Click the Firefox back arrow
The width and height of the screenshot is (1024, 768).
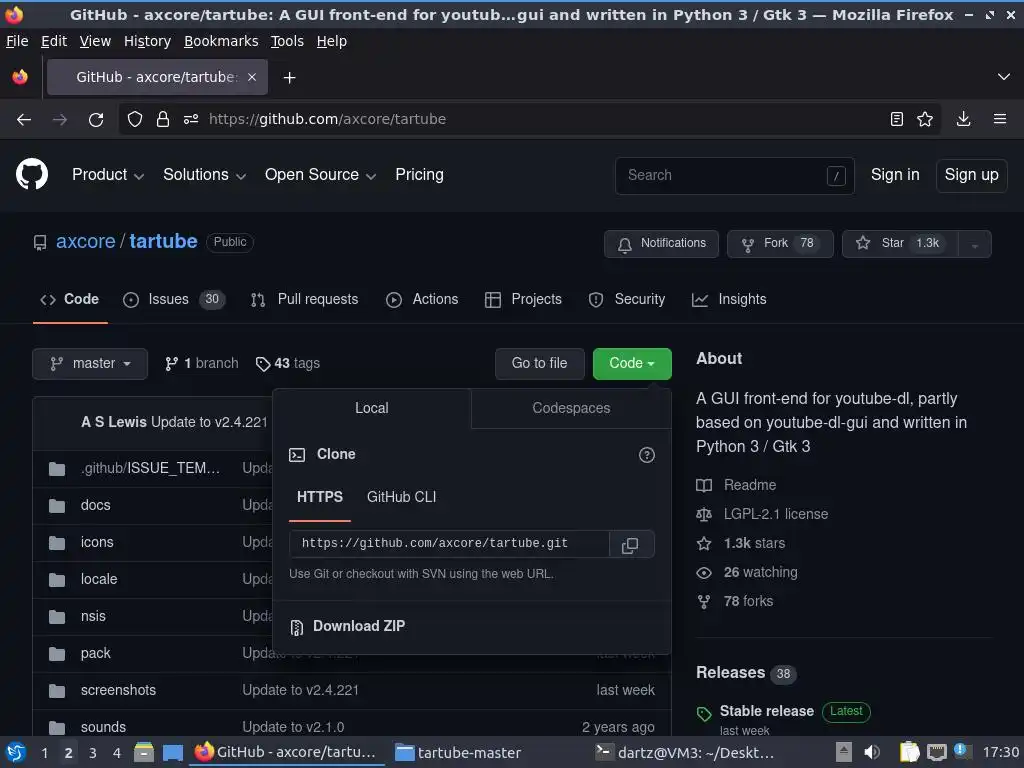tap(24, 120)
